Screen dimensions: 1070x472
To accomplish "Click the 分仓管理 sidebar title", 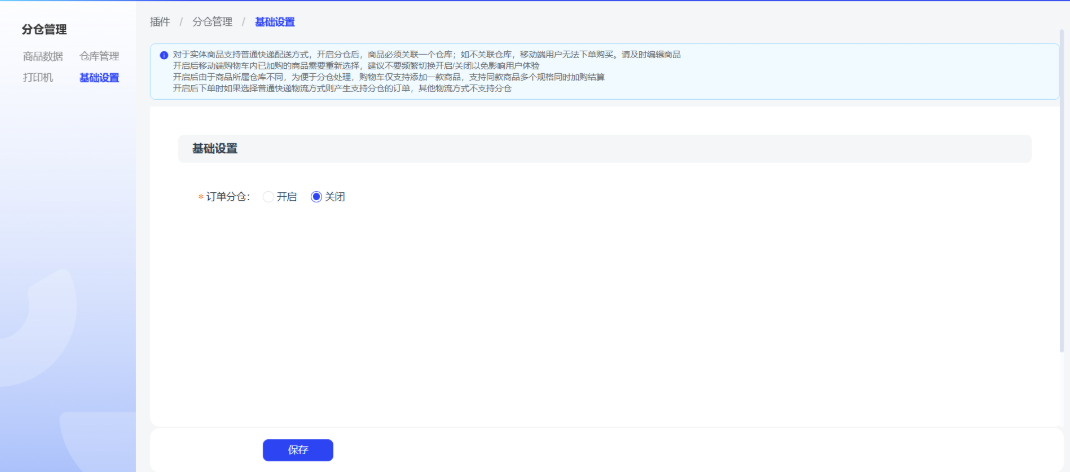I will (x=44, y=30).
